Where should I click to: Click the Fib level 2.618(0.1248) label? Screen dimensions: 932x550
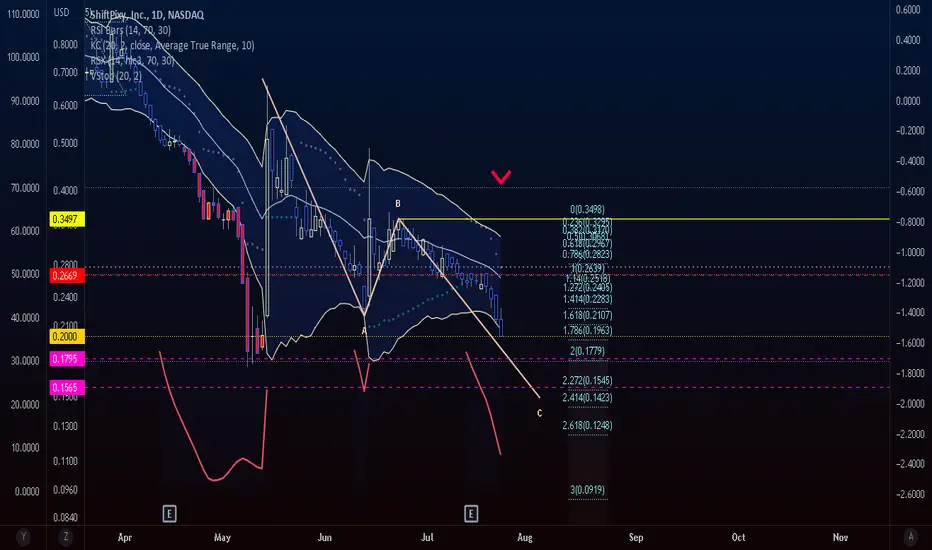point(587,426)
